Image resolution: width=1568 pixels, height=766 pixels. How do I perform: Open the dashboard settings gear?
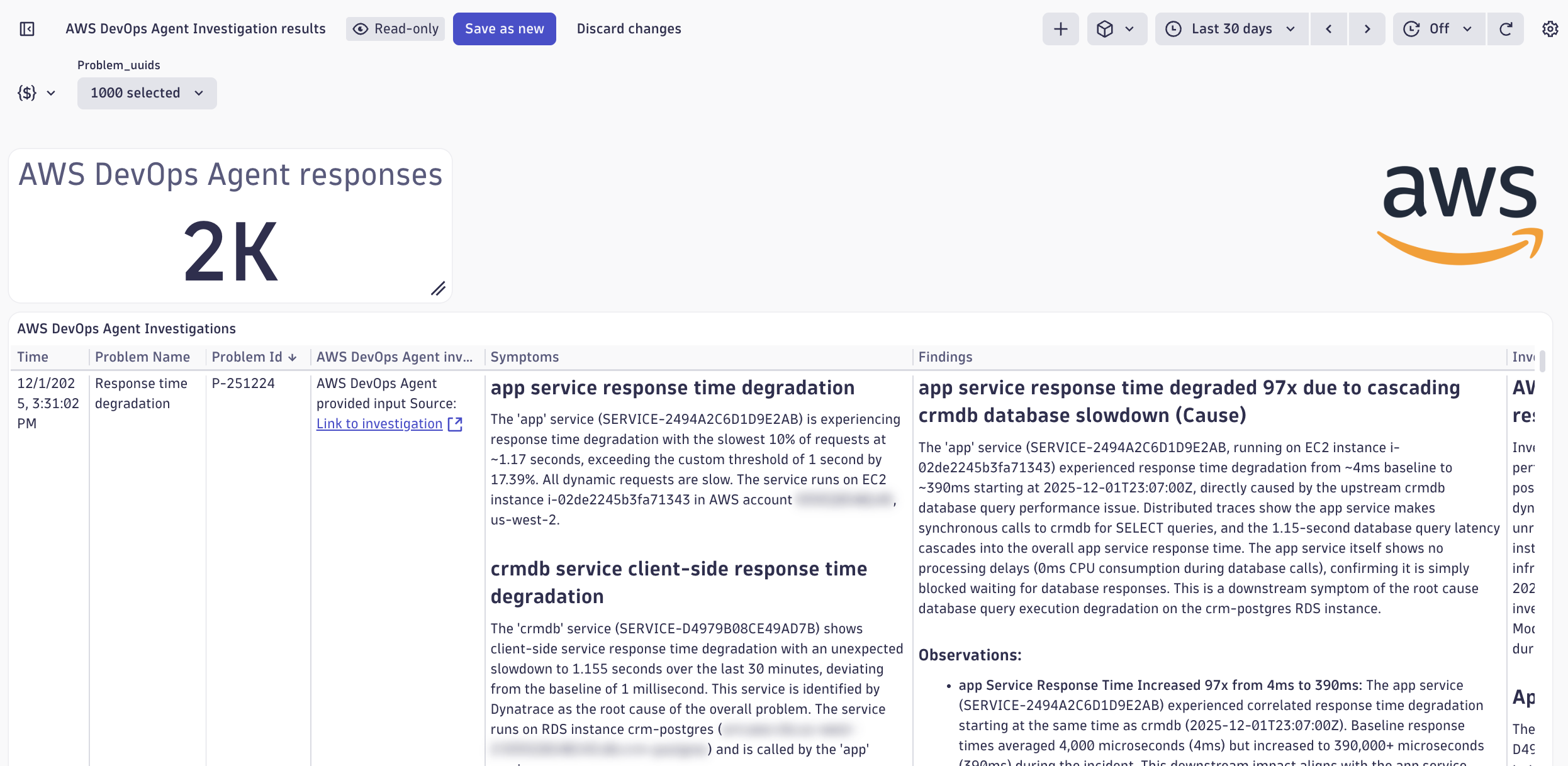click(1550, 29)
